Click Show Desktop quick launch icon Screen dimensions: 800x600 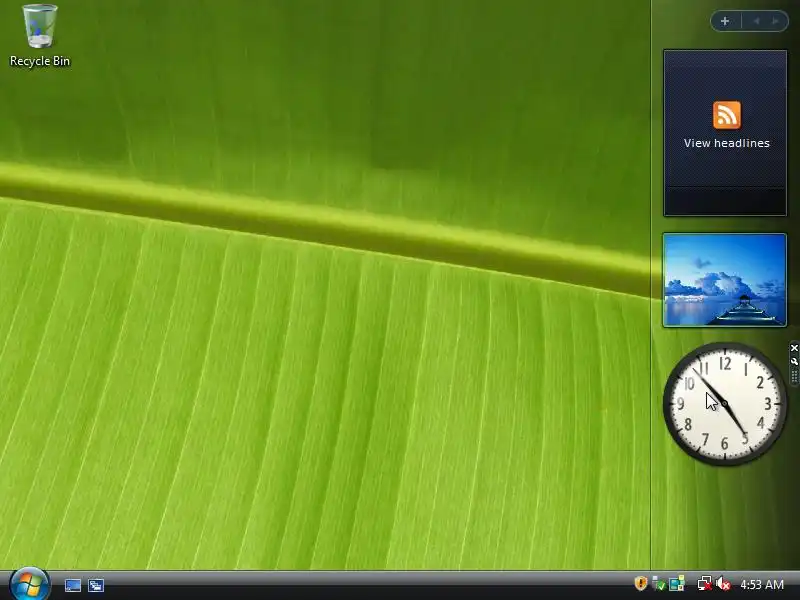coord(72,585)
